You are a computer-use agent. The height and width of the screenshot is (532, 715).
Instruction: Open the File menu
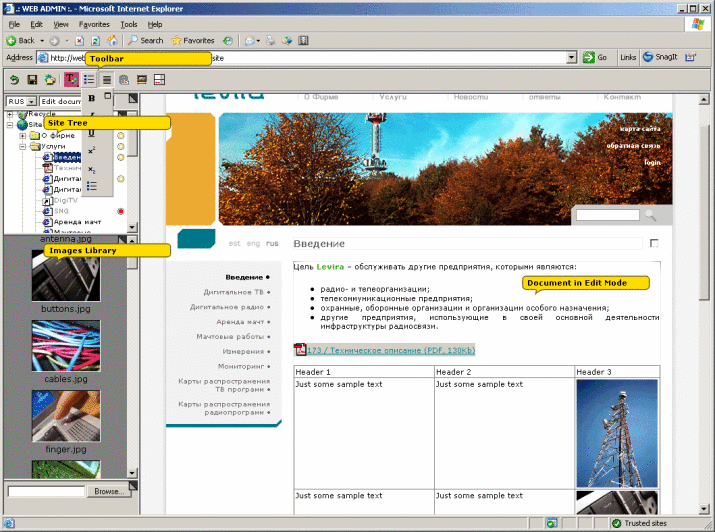[14, 25]
